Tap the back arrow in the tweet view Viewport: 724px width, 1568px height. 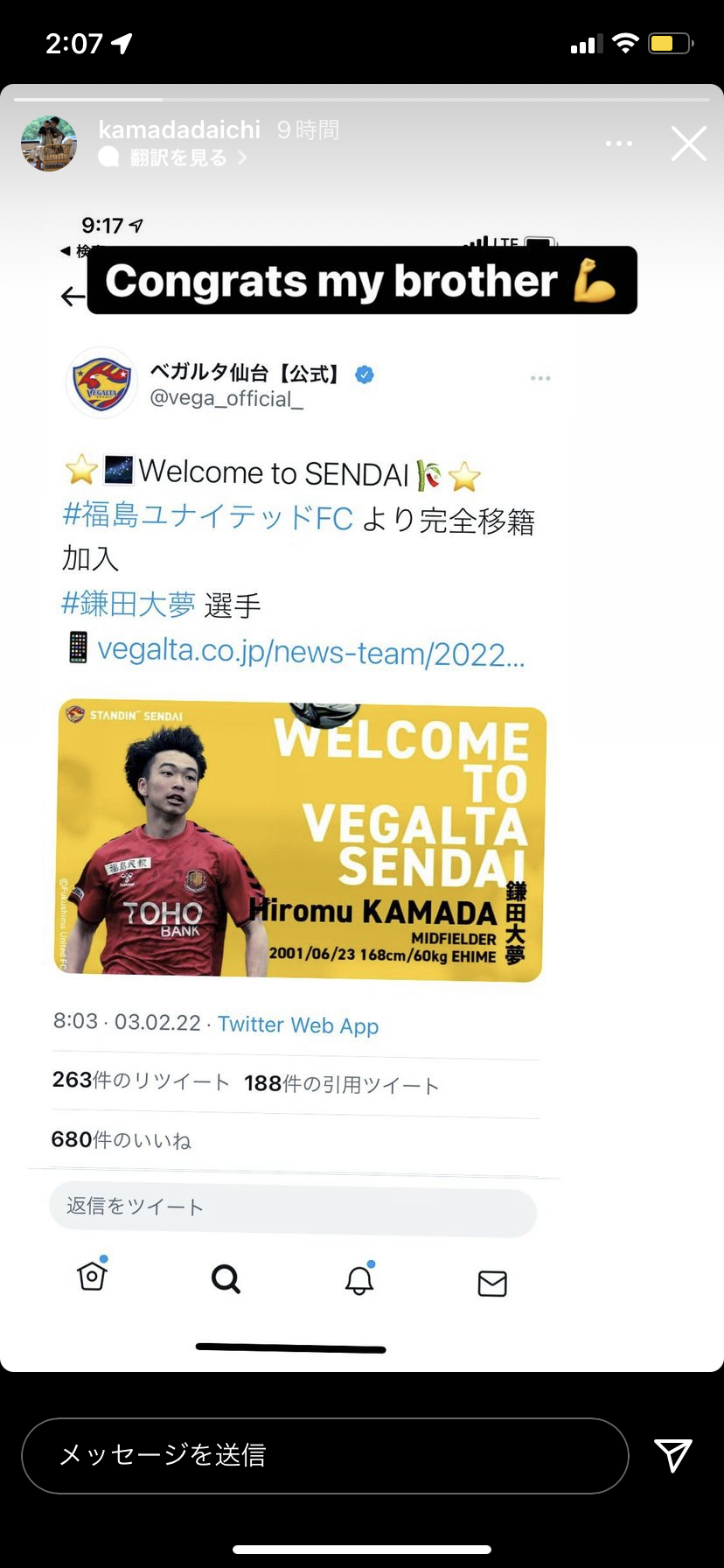pyautogui.click(x=73, y=297)
